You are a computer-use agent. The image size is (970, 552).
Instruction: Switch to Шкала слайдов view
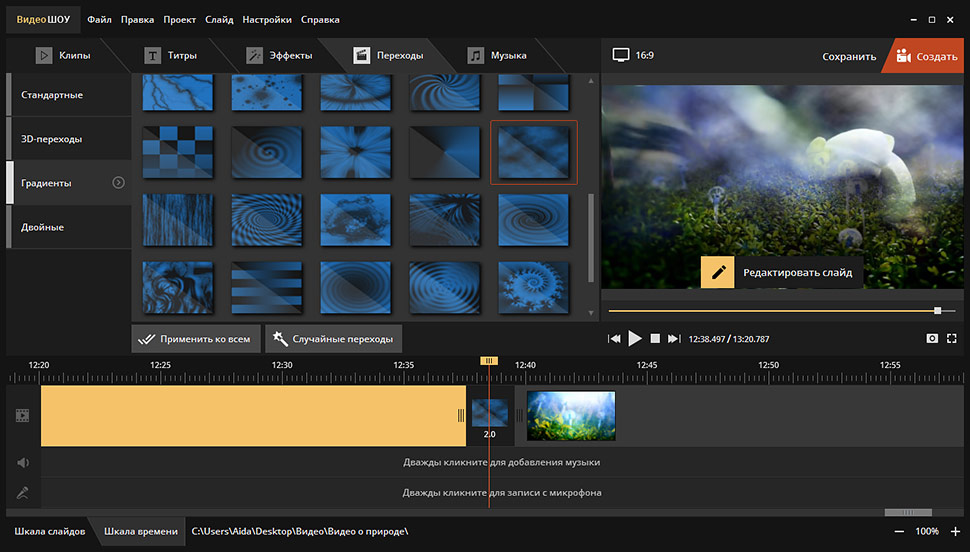point(49,531)
